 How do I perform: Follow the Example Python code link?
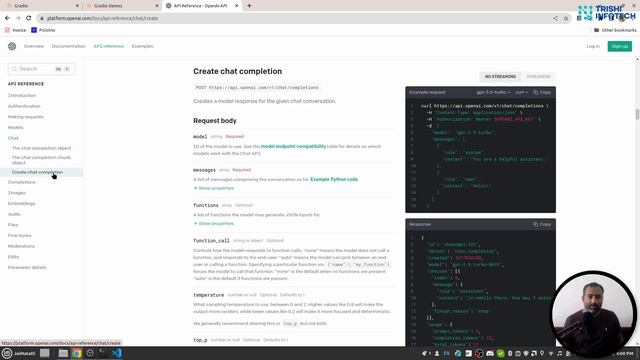coord(334,179)
